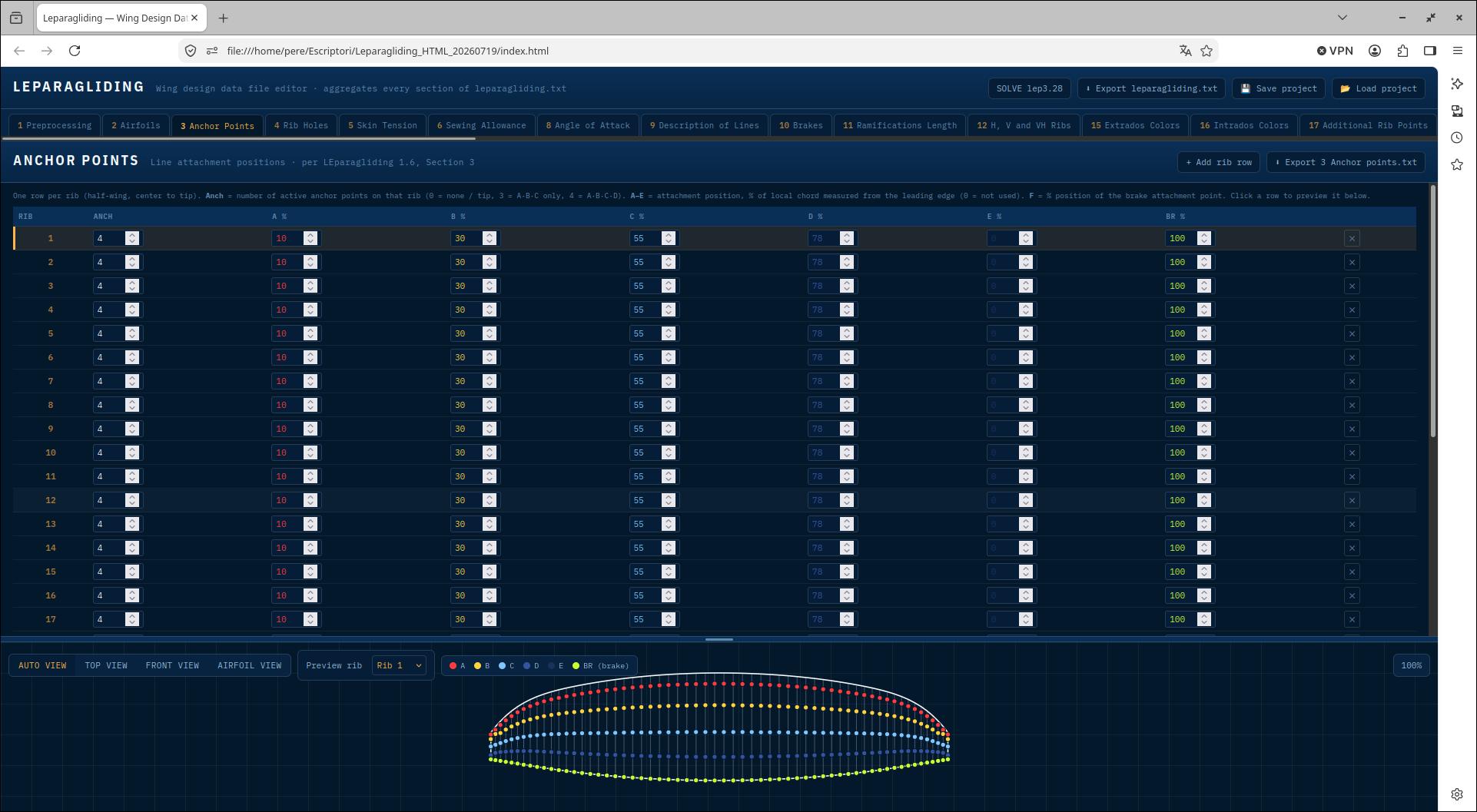Adjust E % stepper for rib 13

point(1026,524)
